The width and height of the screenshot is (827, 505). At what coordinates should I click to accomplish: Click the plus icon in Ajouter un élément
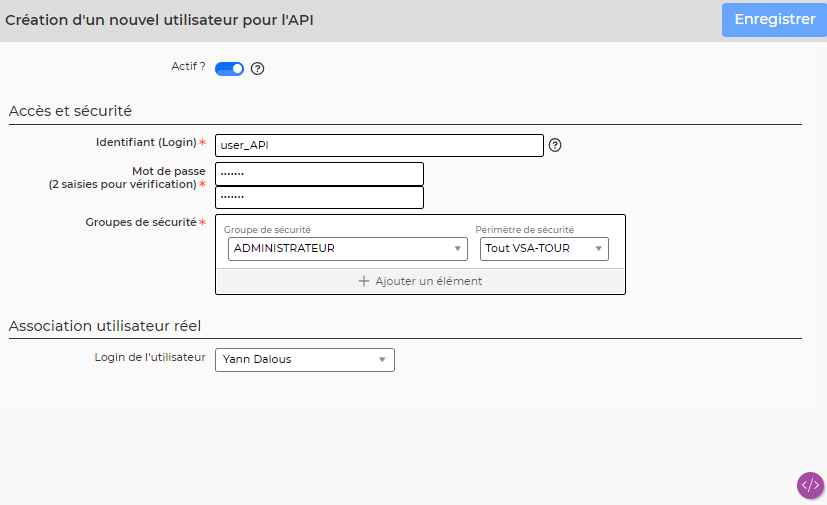click(x=364, y=281)
